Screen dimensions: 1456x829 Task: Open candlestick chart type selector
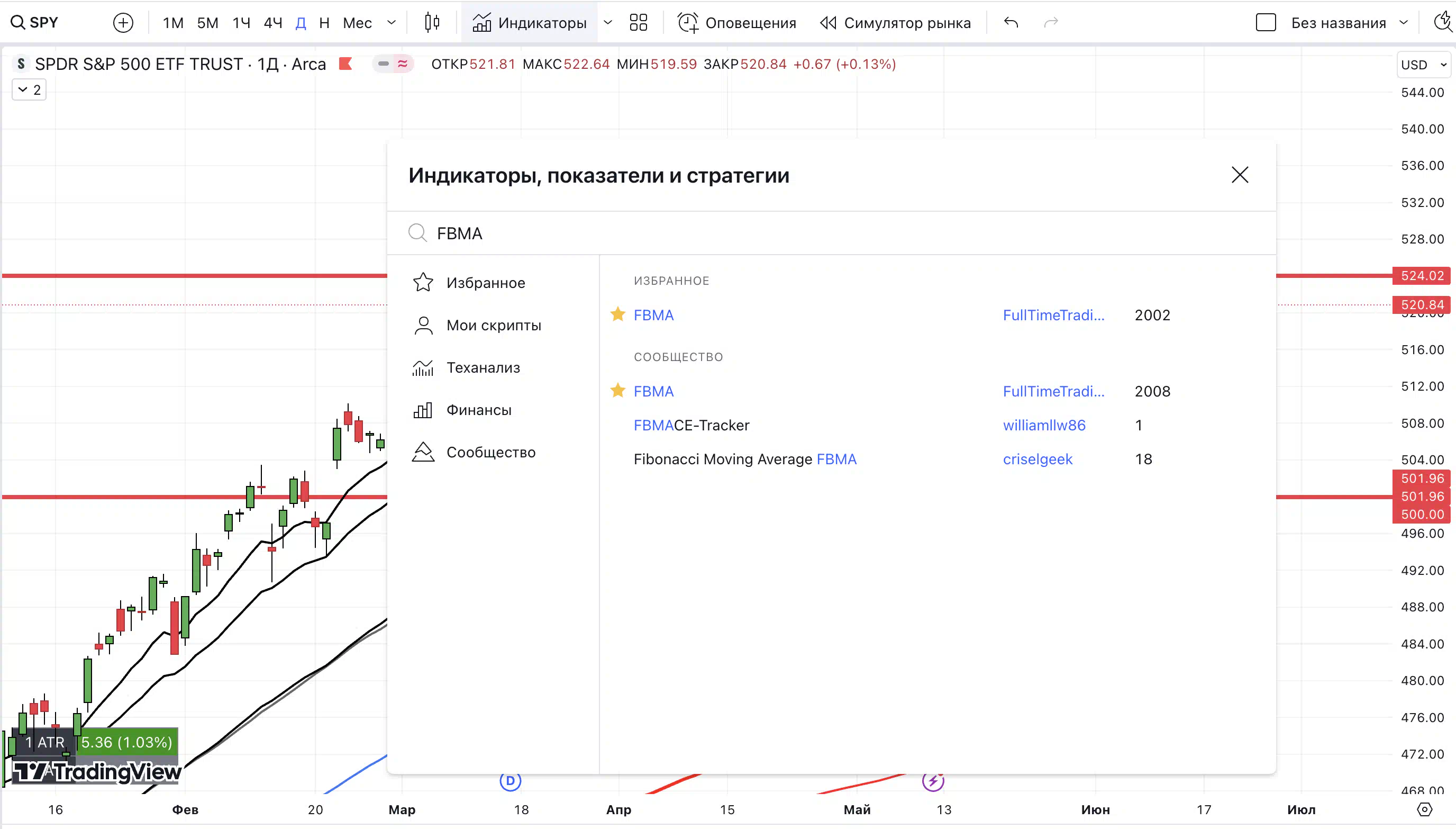(x=432, y=23)
